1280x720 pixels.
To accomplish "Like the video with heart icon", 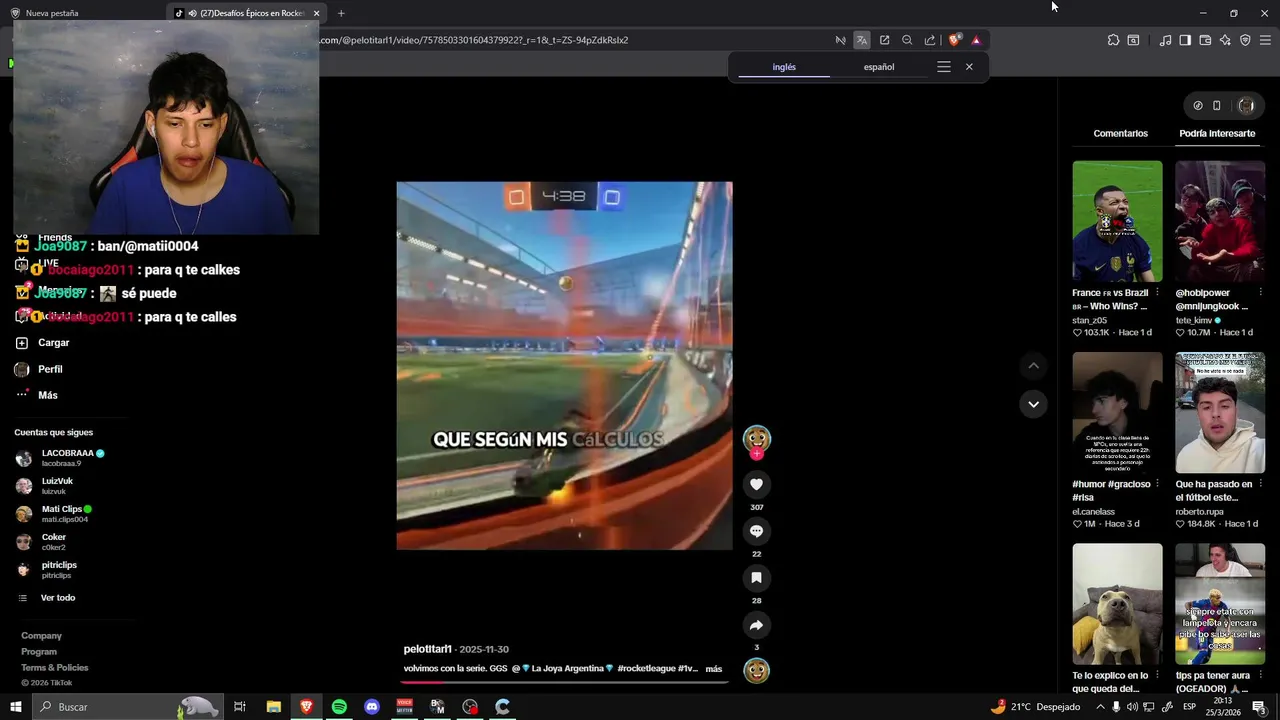I will [x=756, y=484].
